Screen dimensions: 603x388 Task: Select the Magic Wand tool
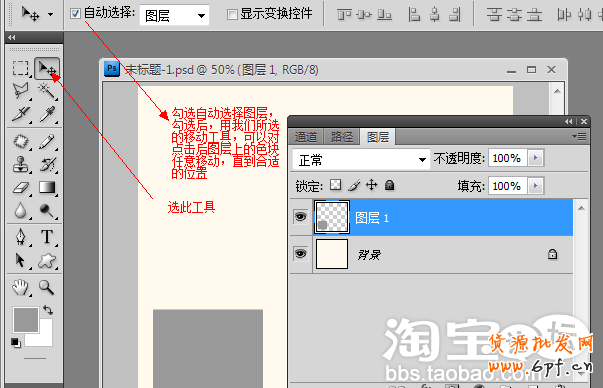[47, 91]
